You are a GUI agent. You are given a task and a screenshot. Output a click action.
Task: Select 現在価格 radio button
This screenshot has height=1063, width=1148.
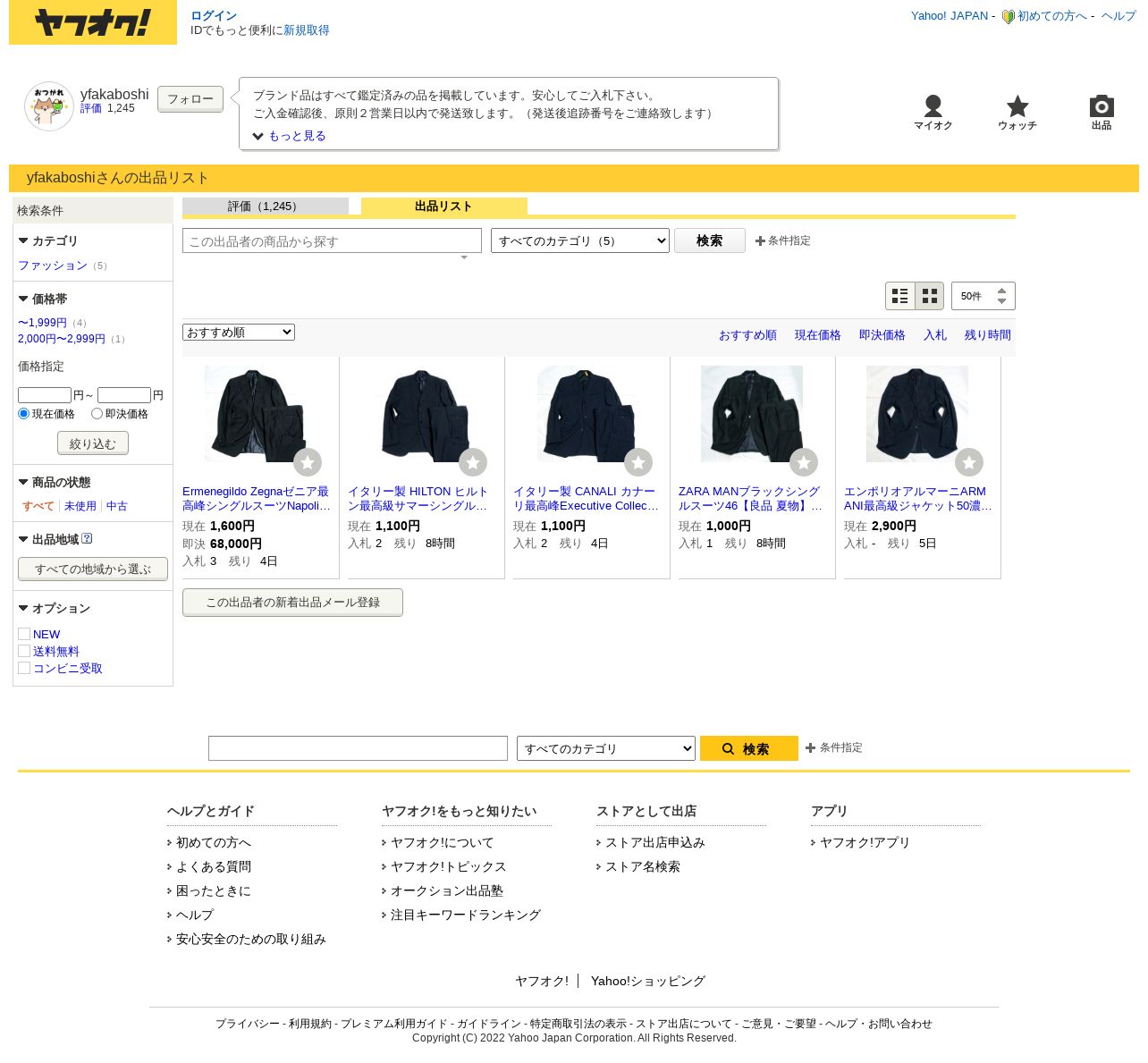[24, 414]
